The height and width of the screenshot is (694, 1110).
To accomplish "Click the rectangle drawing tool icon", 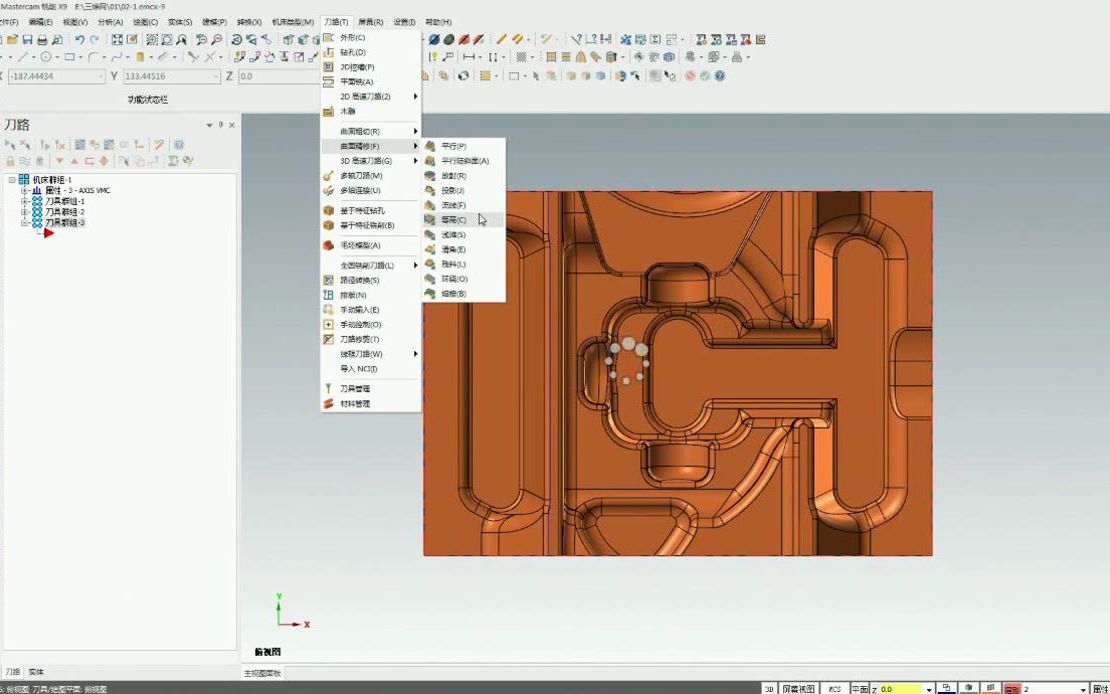I will point(69,57).
